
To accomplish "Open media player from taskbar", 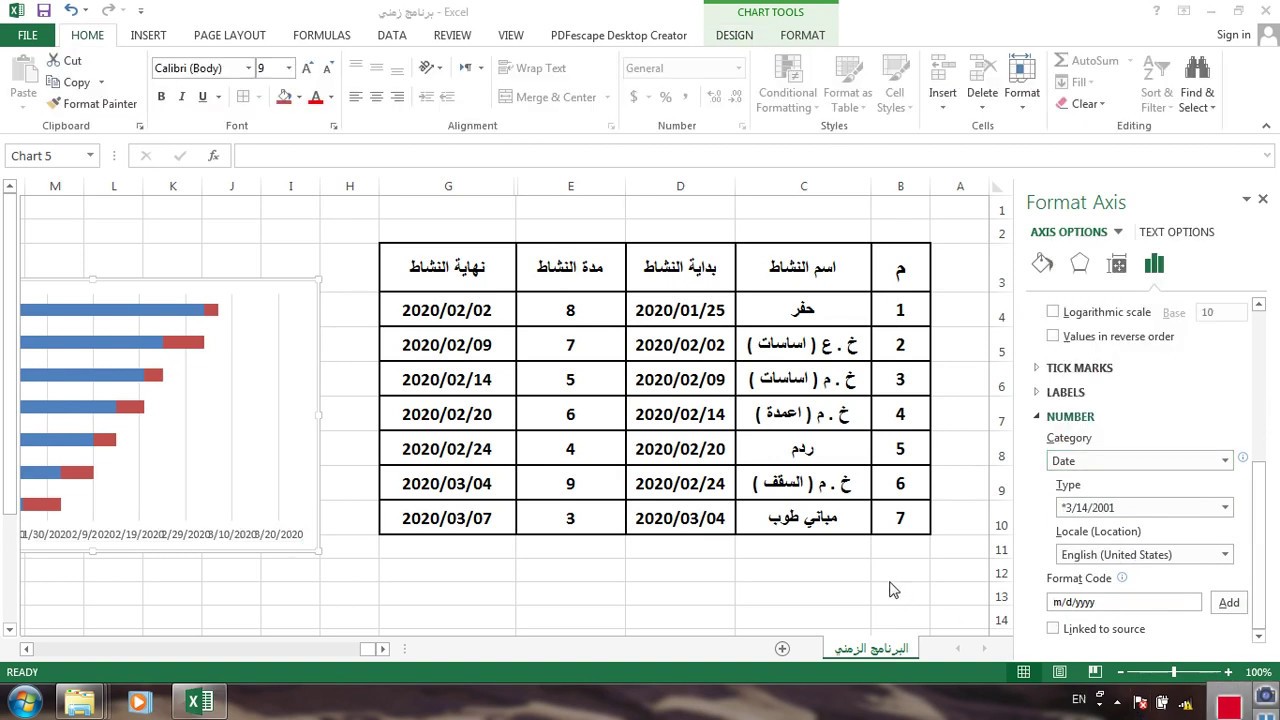I will click(x=139, y=702).
